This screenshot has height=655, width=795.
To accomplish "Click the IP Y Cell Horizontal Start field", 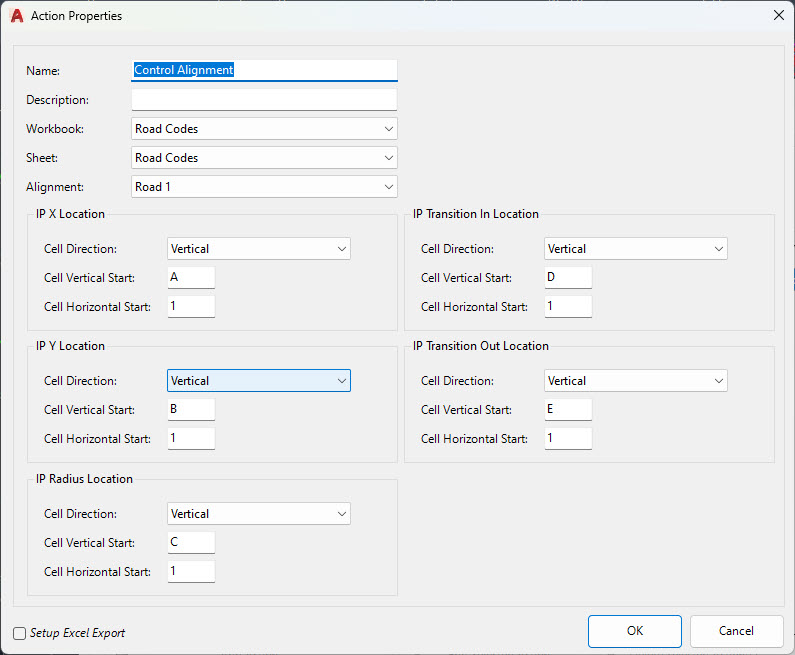I will click(x=191, y=439).
